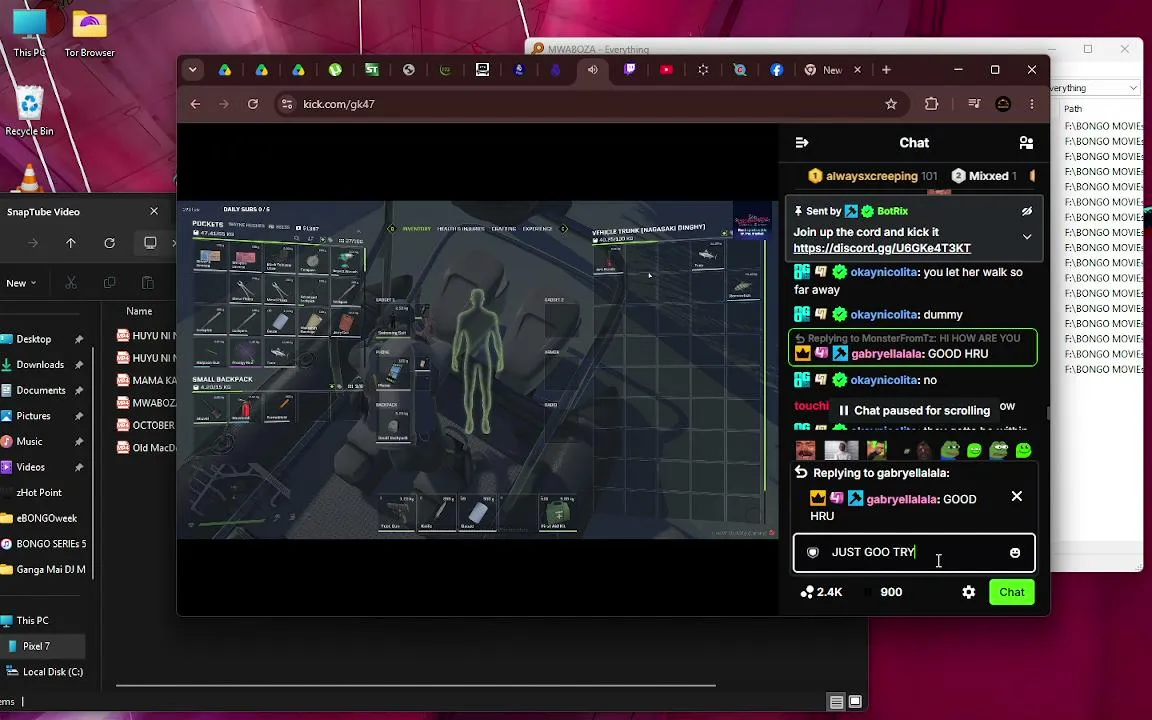Viewport: 1152px width, 720px height.
Task: Open the browser profile avatar
Action: click(1003, 104)
